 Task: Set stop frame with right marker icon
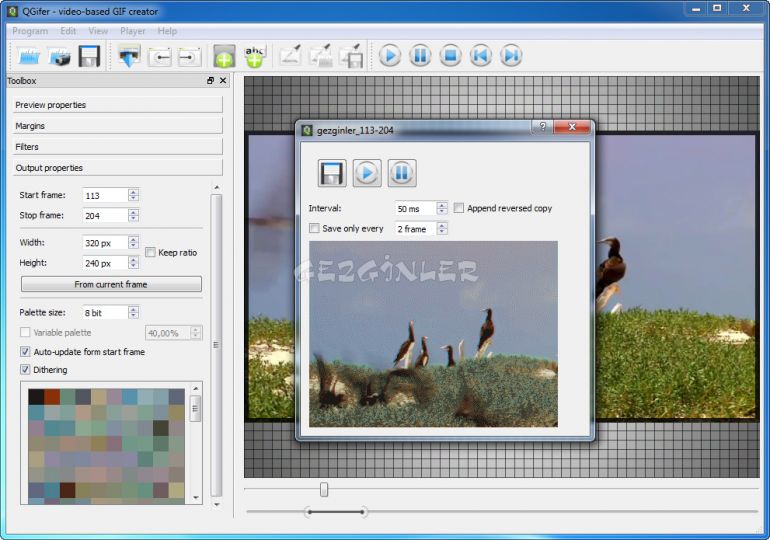click(189, 57)
